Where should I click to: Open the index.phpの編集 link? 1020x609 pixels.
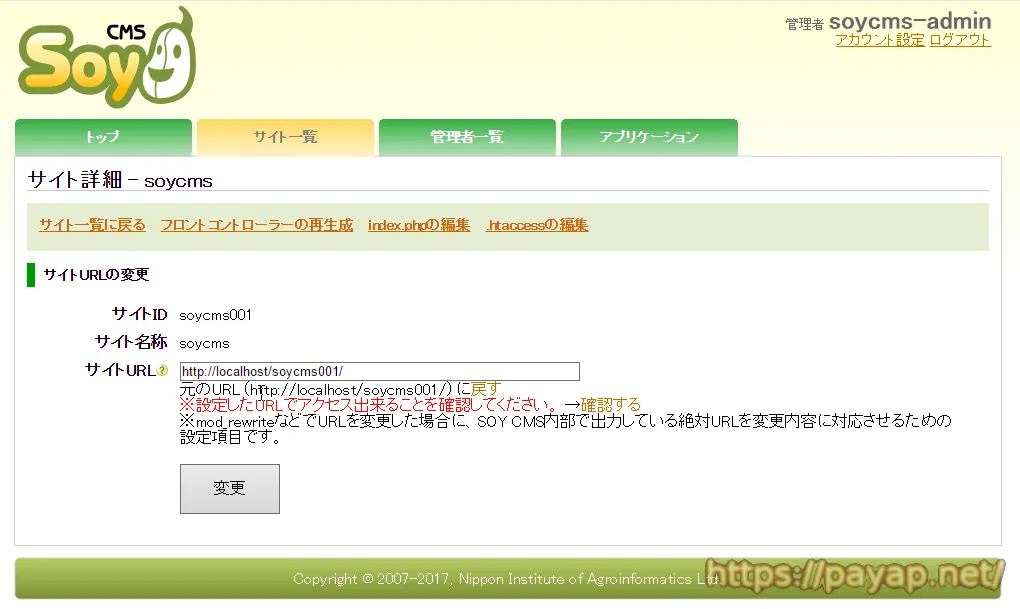click(419, 225)
